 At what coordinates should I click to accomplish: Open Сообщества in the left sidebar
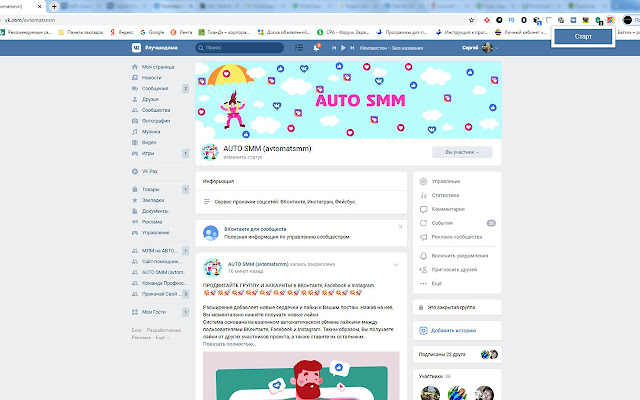(156, 110)
